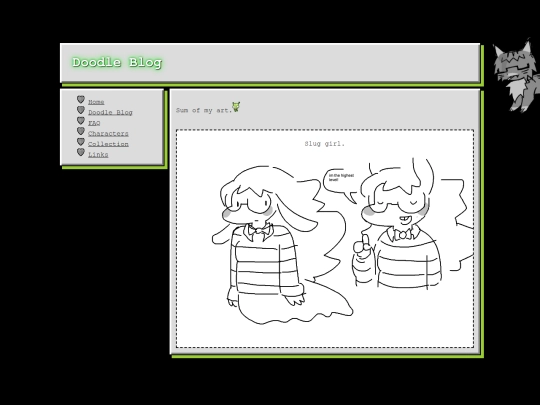
Task: Click small green cat icon after 'Sum of my art.'
Action: click(236, 107)
